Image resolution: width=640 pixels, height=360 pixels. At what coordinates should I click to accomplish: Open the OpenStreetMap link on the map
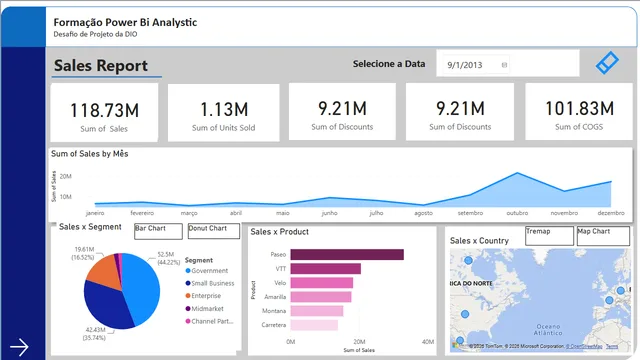point(584,347)
